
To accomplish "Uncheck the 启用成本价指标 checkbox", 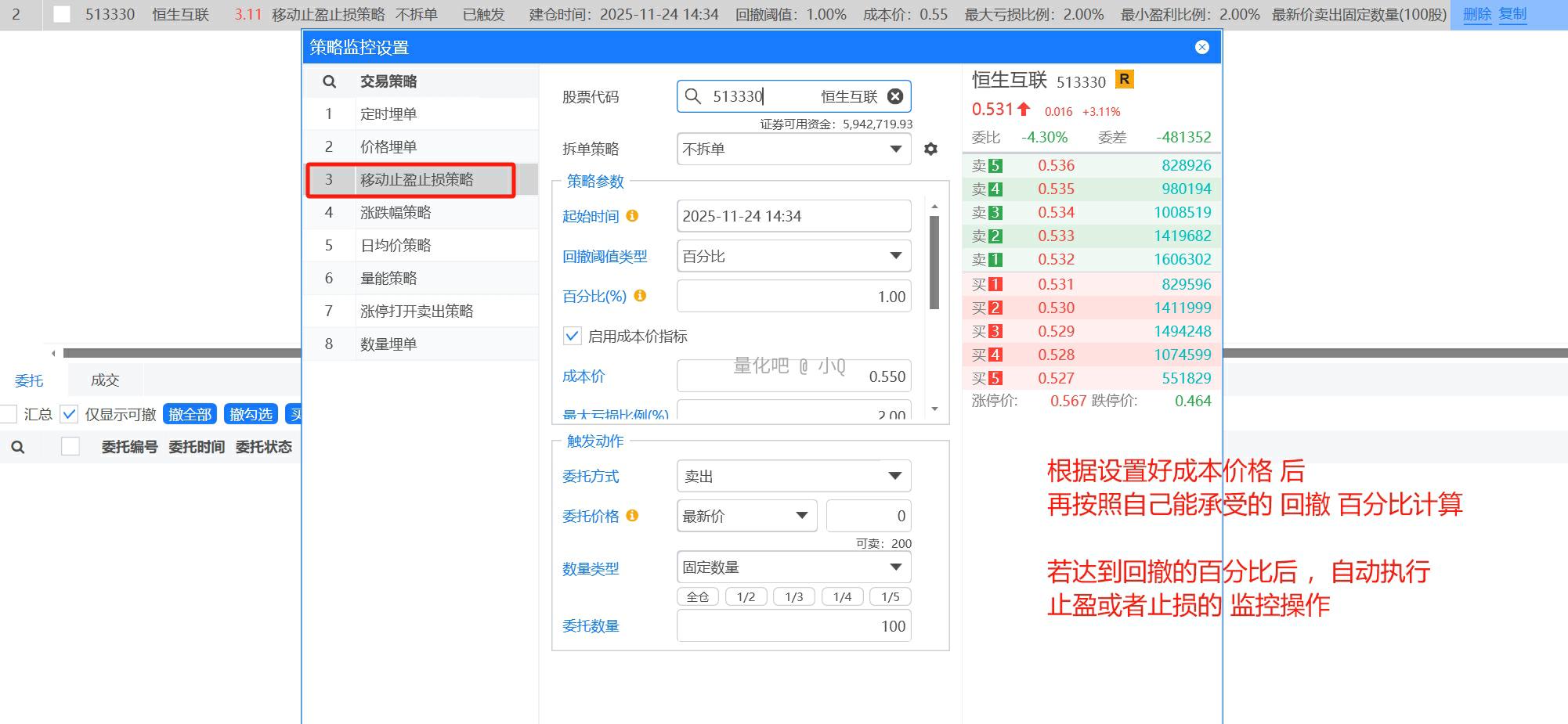I will pyautogui.click(x=572, y=337).
